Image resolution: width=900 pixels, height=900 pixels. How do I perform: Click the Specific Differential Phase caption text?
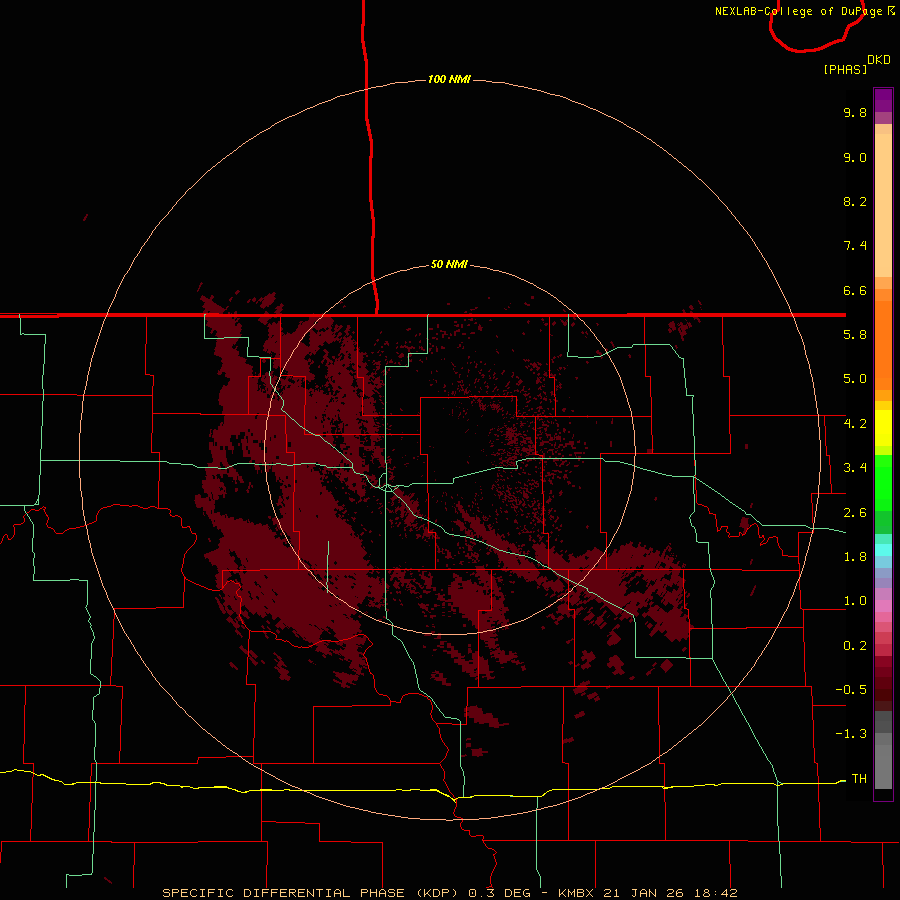(449, 893)
